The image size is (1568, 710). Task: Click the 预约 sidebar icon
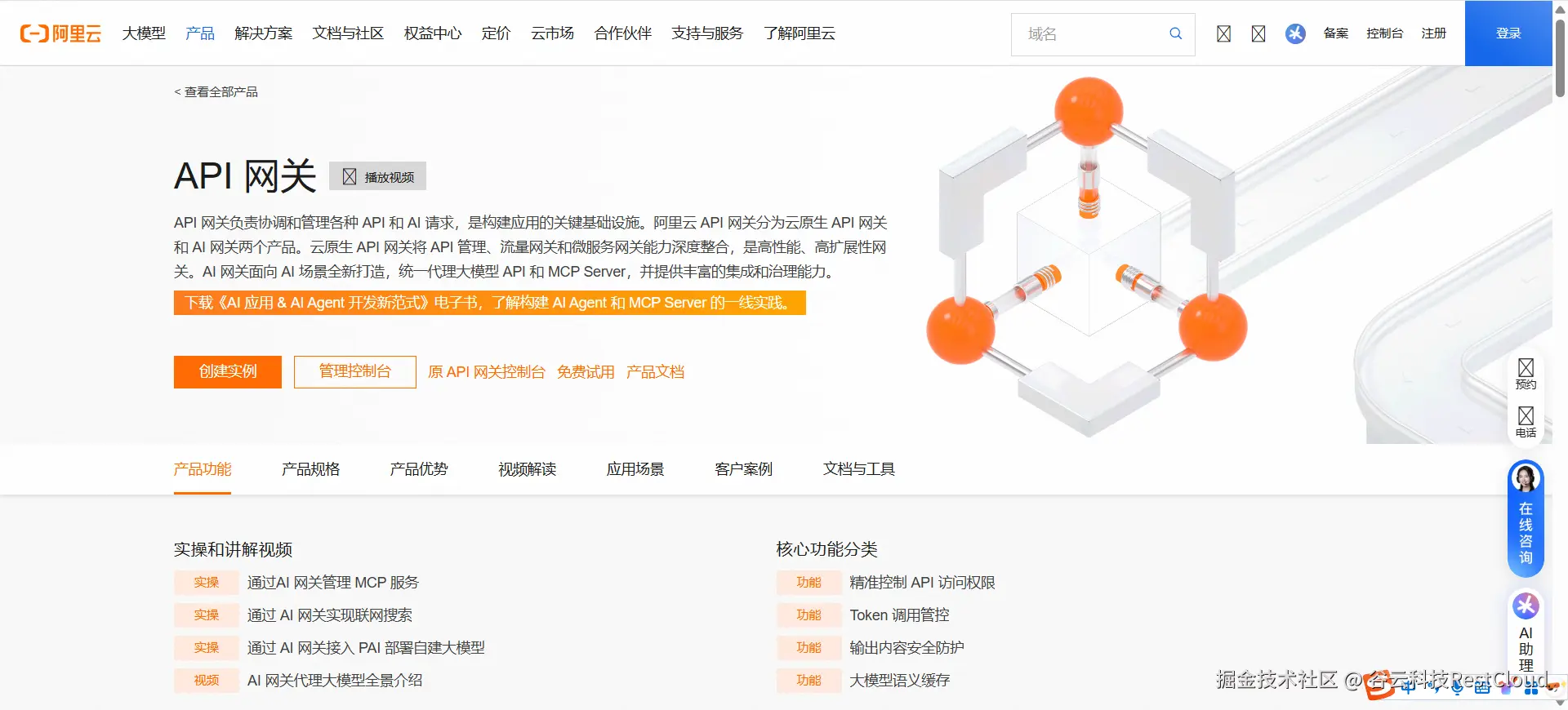coord(1526,374)
